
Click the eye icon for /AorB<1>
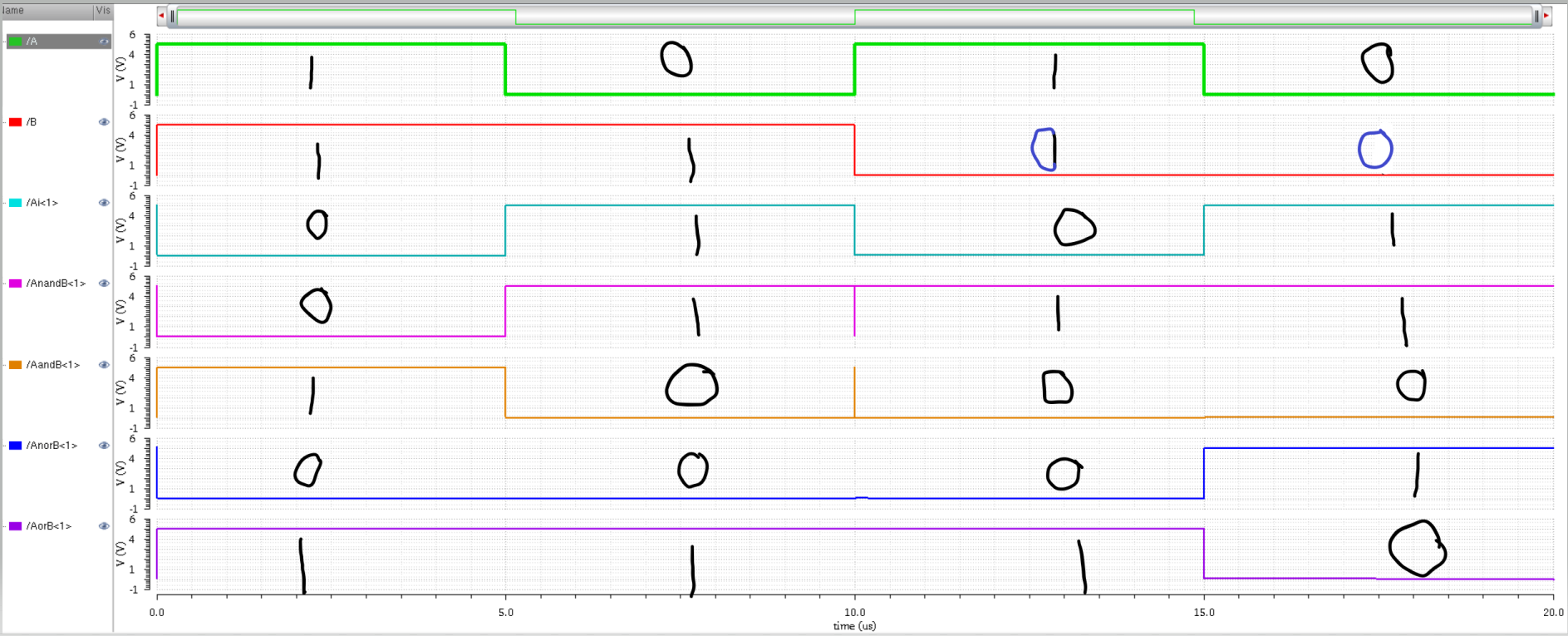click(x=104, y=526)
